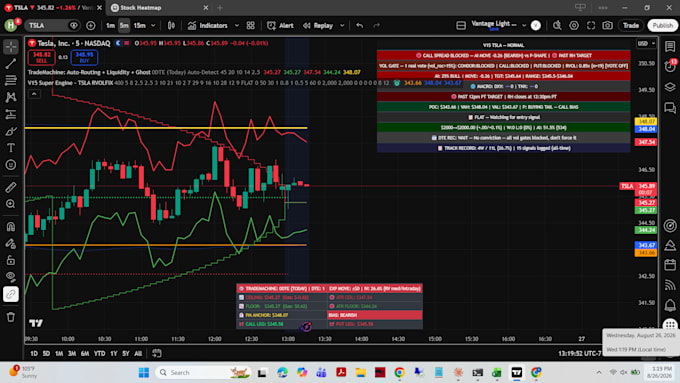Image resolution: width=680 pixels, height=383 pixels.
Task: Open a new tab with plus
Action: [220, 8]
